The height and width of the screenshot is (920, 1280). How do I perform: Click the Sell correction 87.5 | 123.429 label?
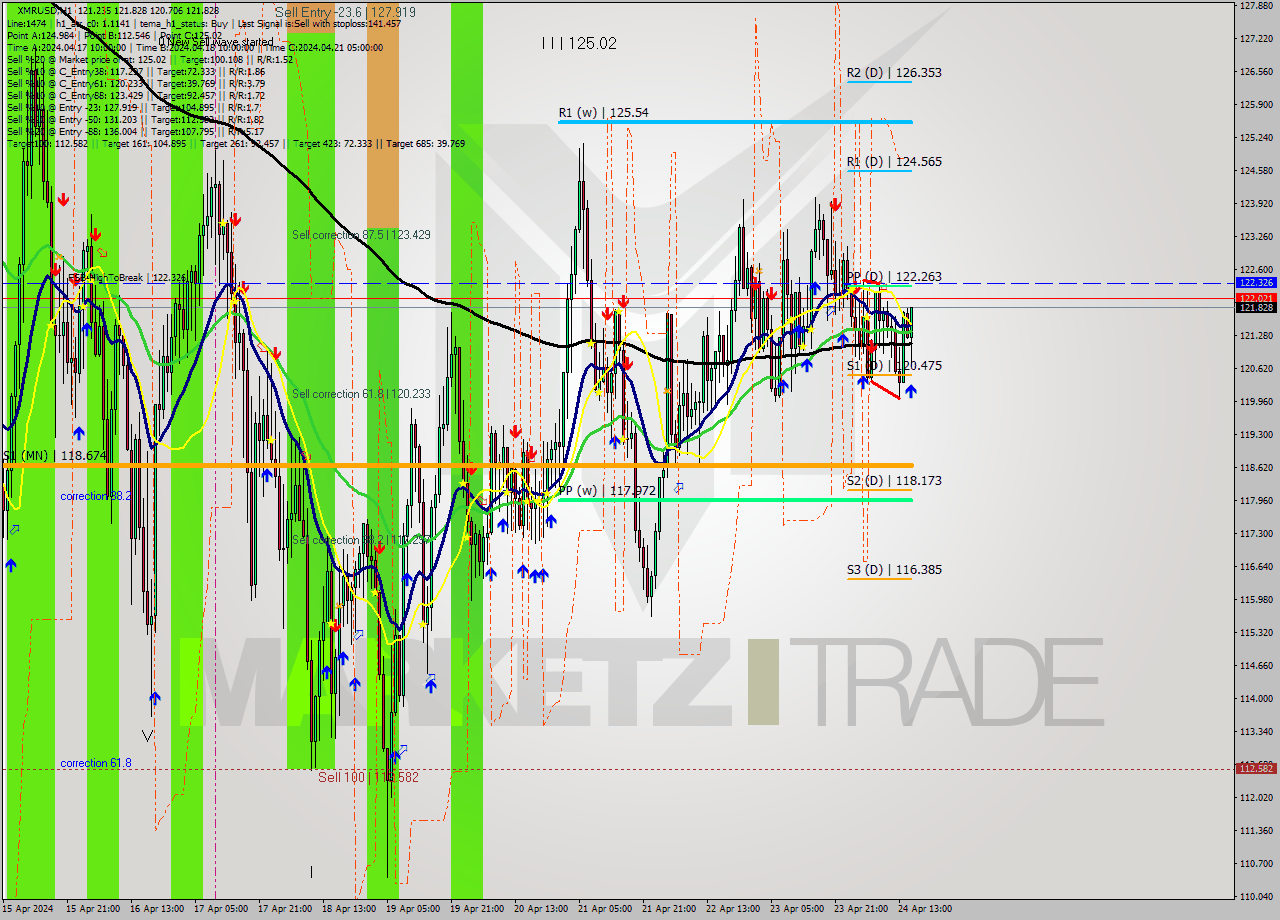click(361, 235)
